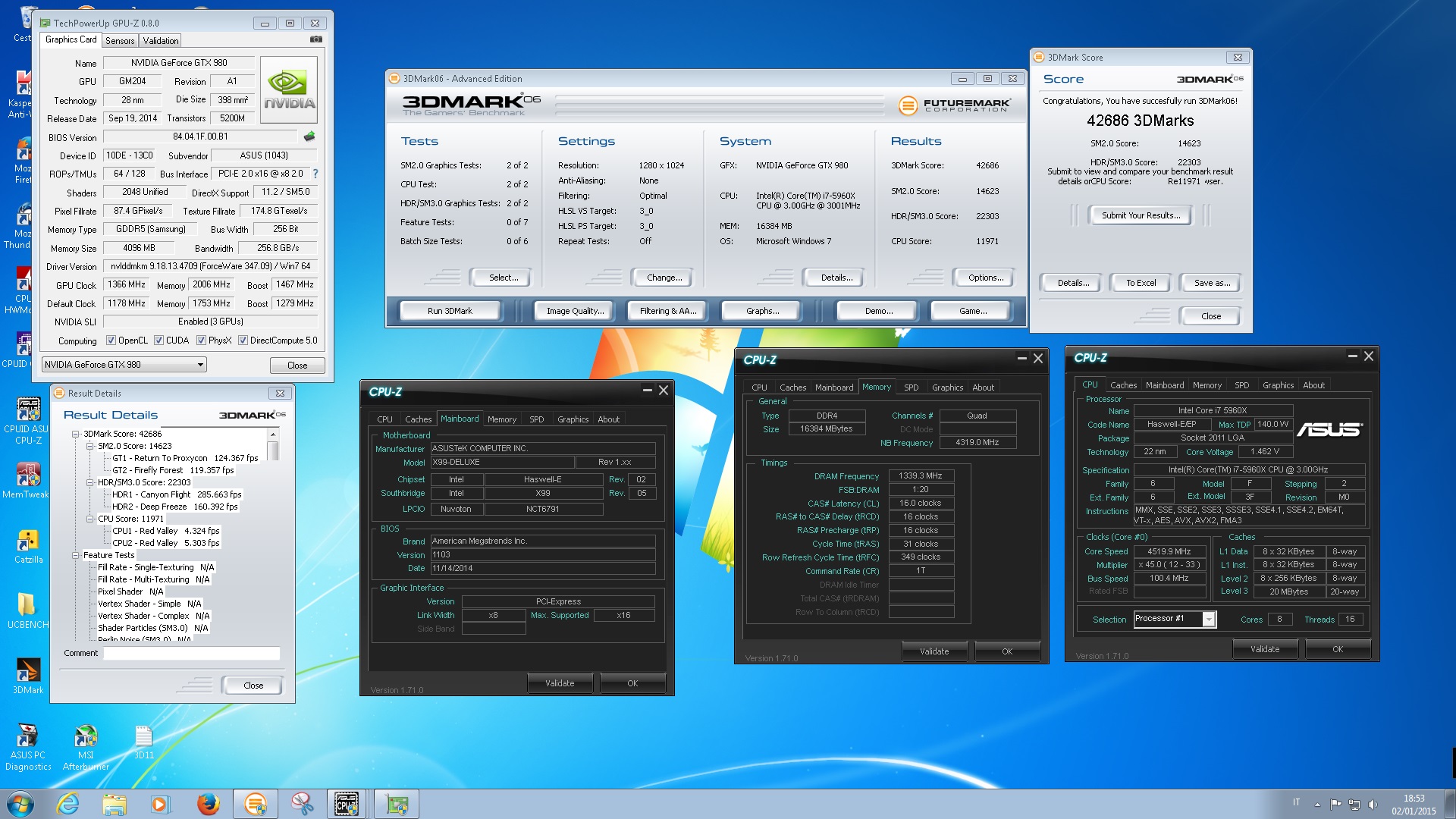This screenshot has height=819, width=1456.
Task: Toggle the PhysX checkbox in GPU-Z
Action: point(202,340)
